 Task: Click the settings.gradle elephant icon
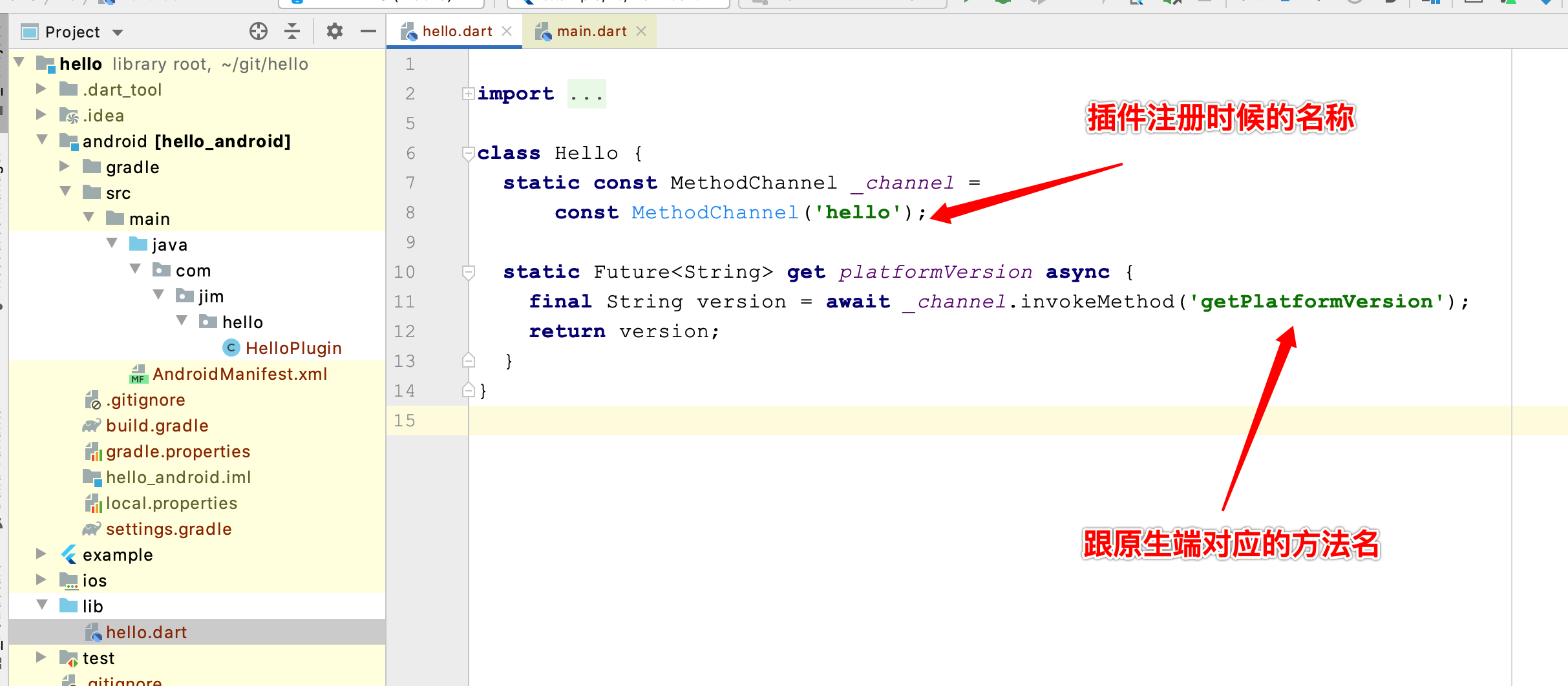pos(92,529)
